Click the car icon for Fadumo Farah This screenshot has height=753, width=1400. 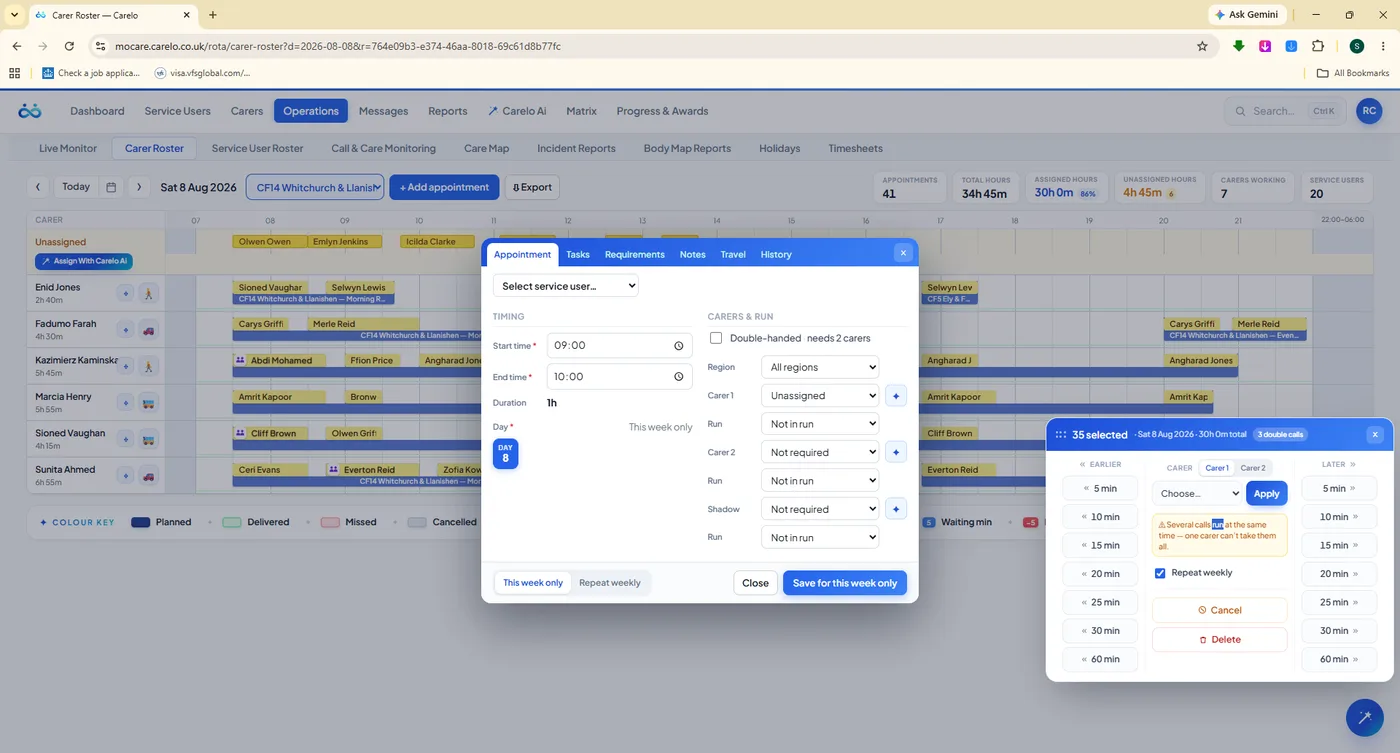pyautogui.click(x=148, y=330)
